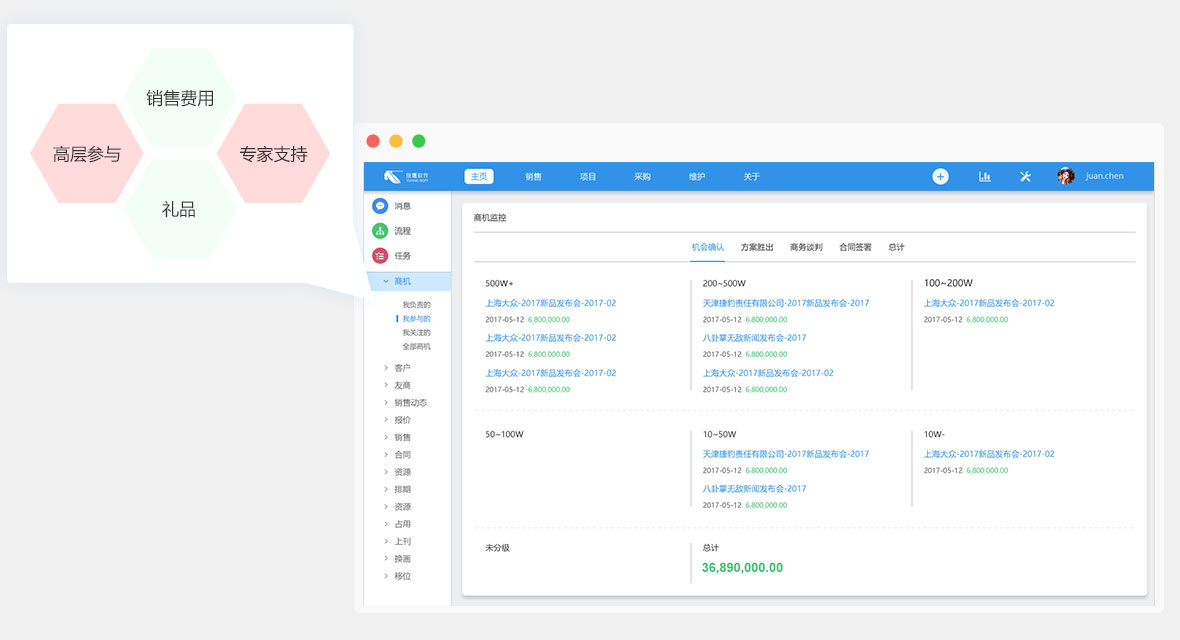Collapse the 商机 sidebar section
Viewport: 1180px width, 640px height.
tap(386, 282)
